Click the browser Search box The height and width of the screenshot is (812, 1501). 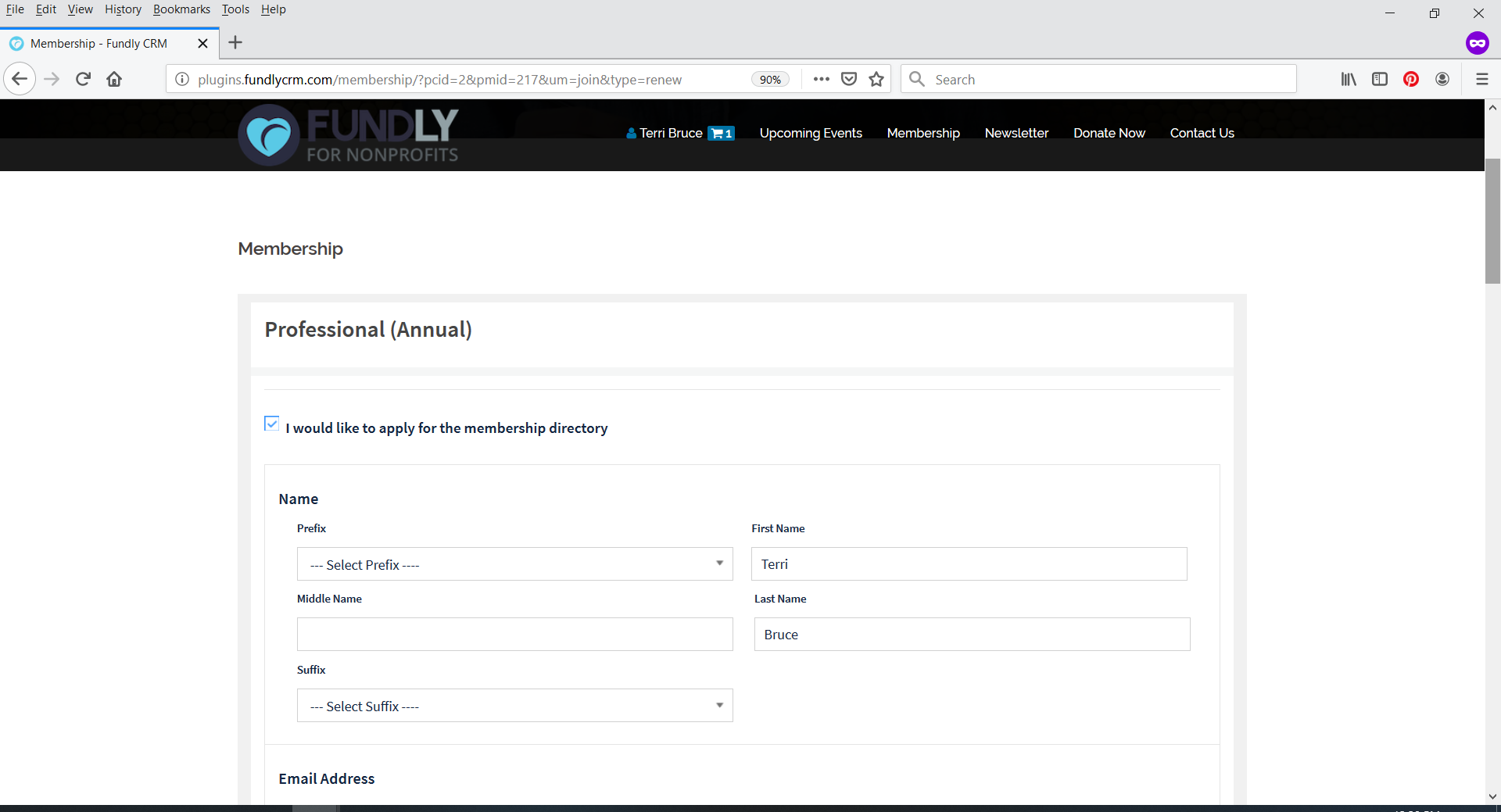1098,79
